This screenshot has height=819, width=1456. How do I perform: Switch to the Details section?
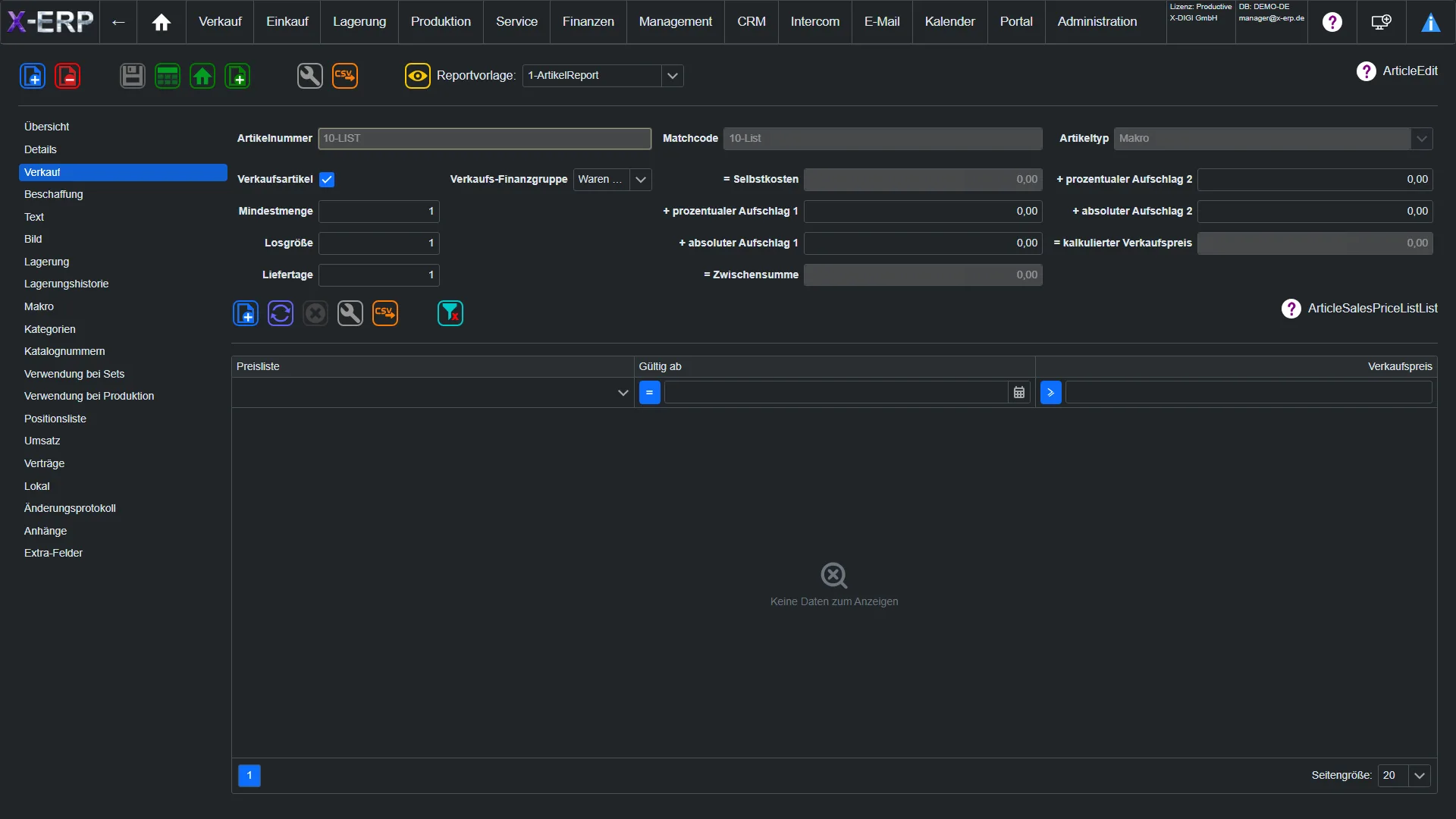[x=123, y=150]
